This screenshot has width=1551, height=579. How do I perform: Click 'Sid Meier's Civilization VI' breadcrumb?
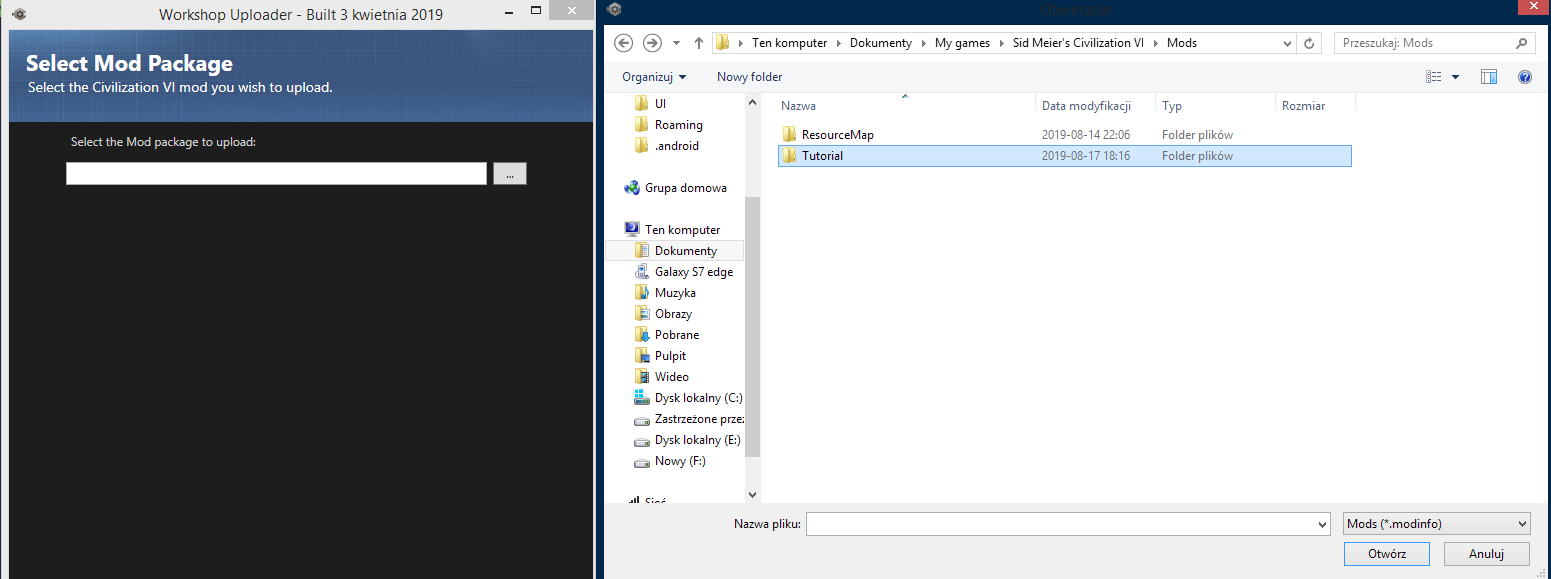tap(1079, 43)
